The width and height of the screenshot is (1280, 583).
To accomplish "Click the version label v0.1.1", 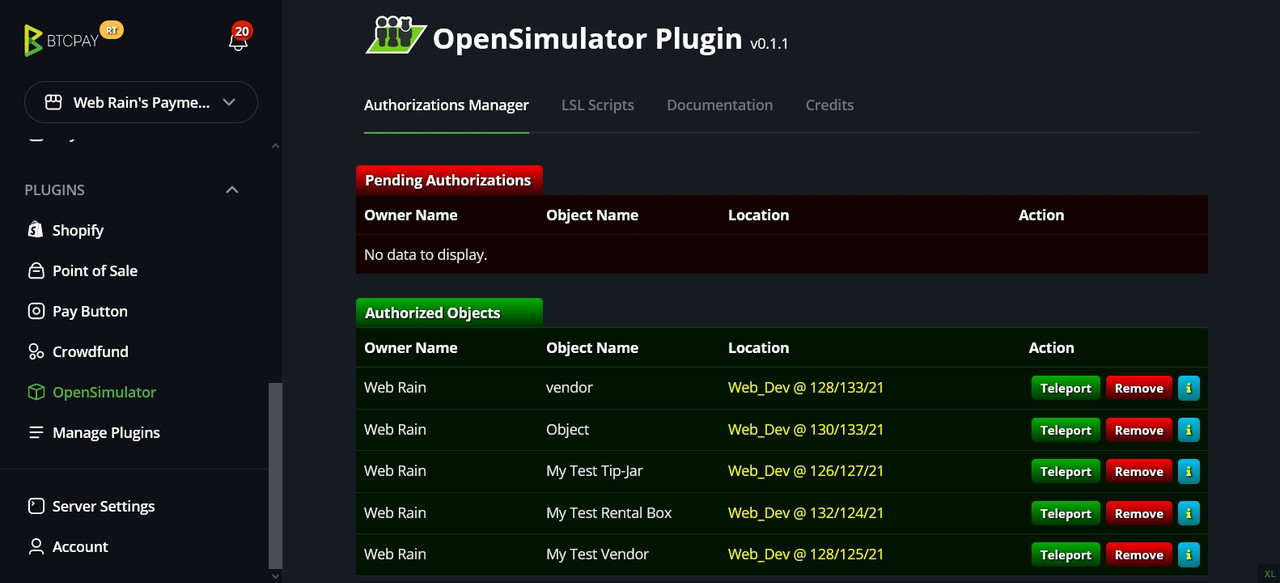I will click(769, 44).
